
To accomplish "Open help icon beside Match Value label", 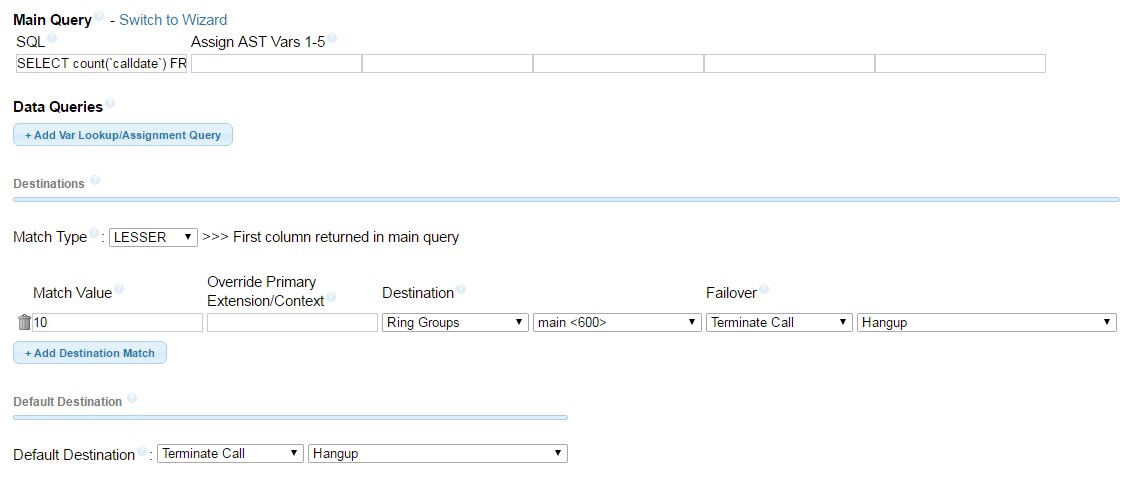I will [x=119, y=289].
